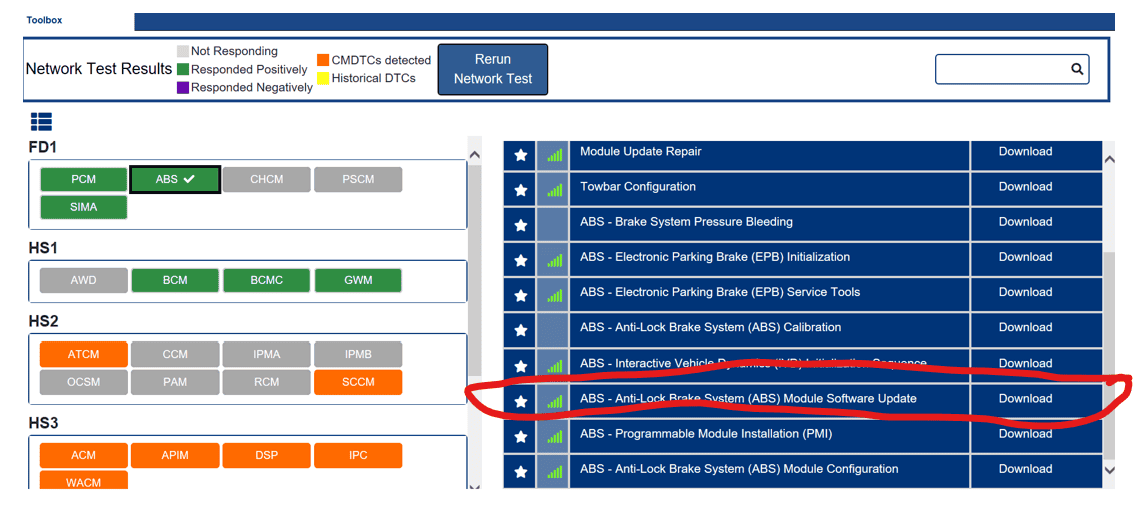Click the list view icon above FD1
Screen dimensions: 1146x512
point(41,122)
